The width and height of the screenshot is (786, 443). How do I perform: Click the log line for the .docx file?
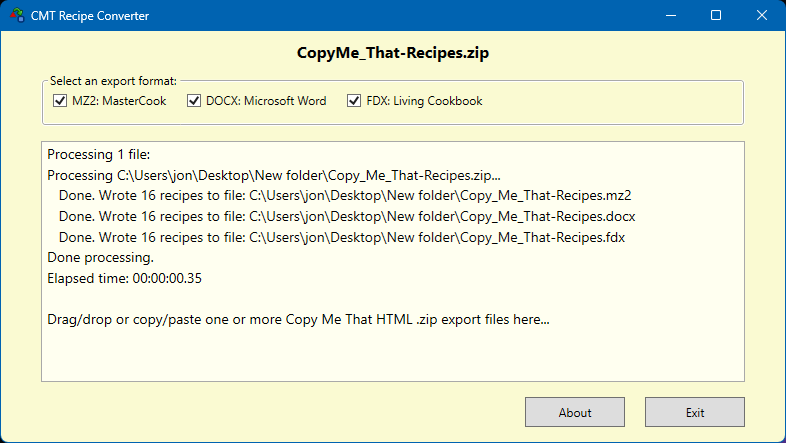pyautogui.click(x=347, y=216)
